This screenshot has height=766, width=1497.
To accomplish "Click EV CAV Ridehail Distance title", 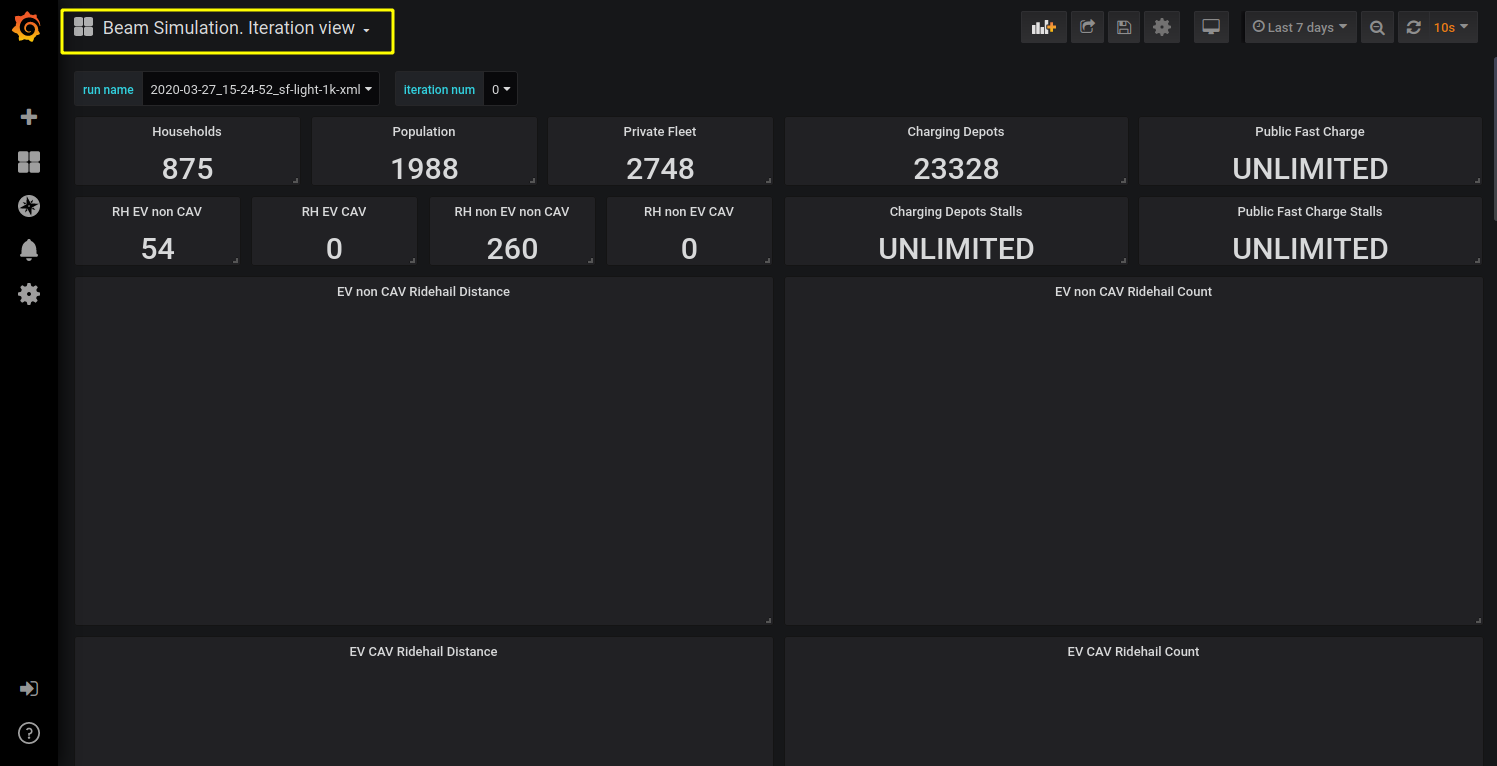I will pyautogui.click(x=424, y=651).
